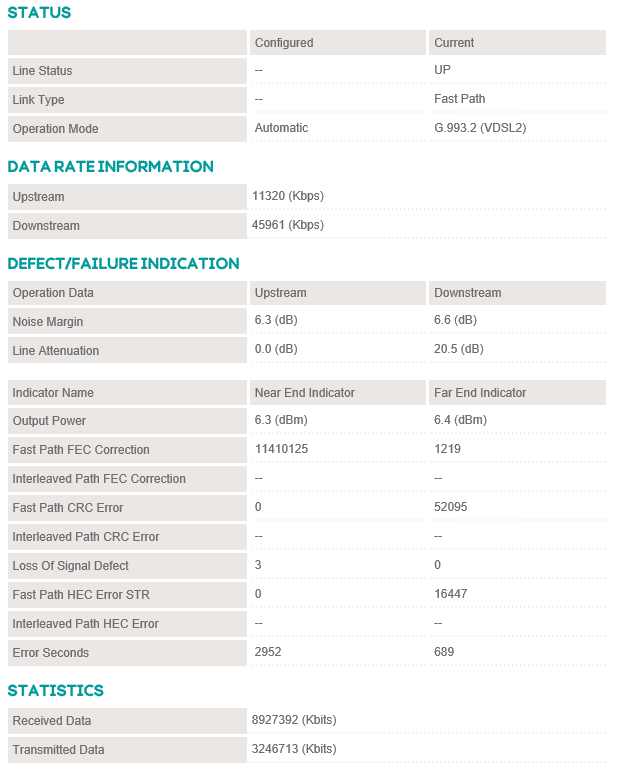Click the DATA RATE INFORMATION heading
The image size is (627, 770).
click(x=110, y=167)
